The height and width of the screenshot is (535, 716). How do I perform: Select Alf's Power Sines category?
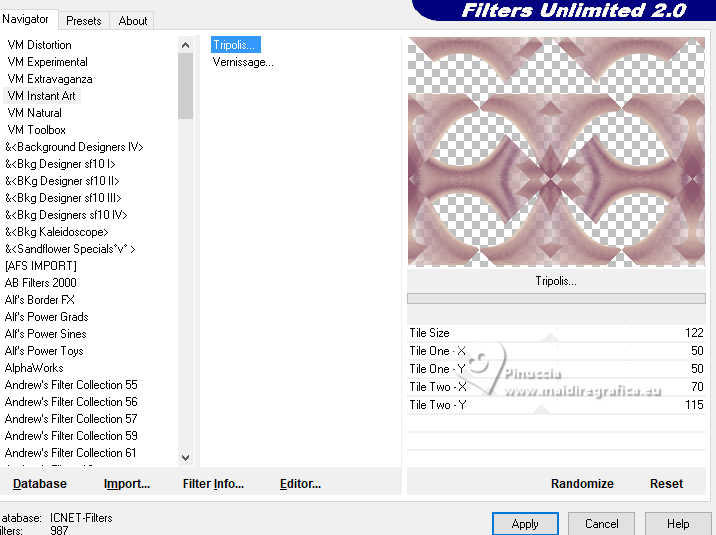point(46,334)
